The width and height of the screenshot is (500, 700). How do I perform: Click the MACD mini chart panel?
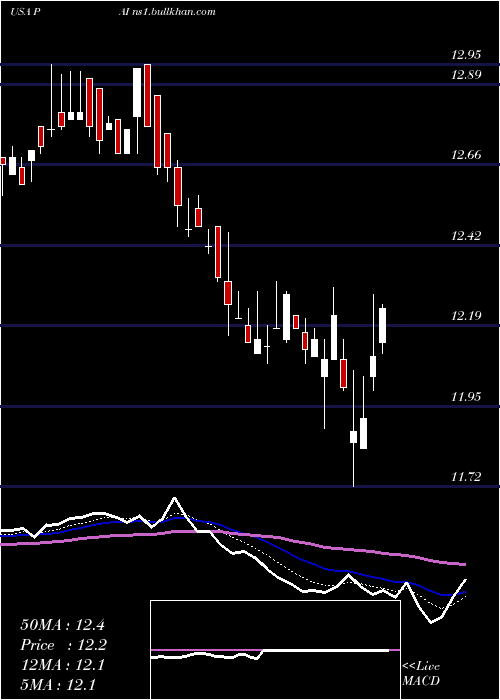pos(275,650)
